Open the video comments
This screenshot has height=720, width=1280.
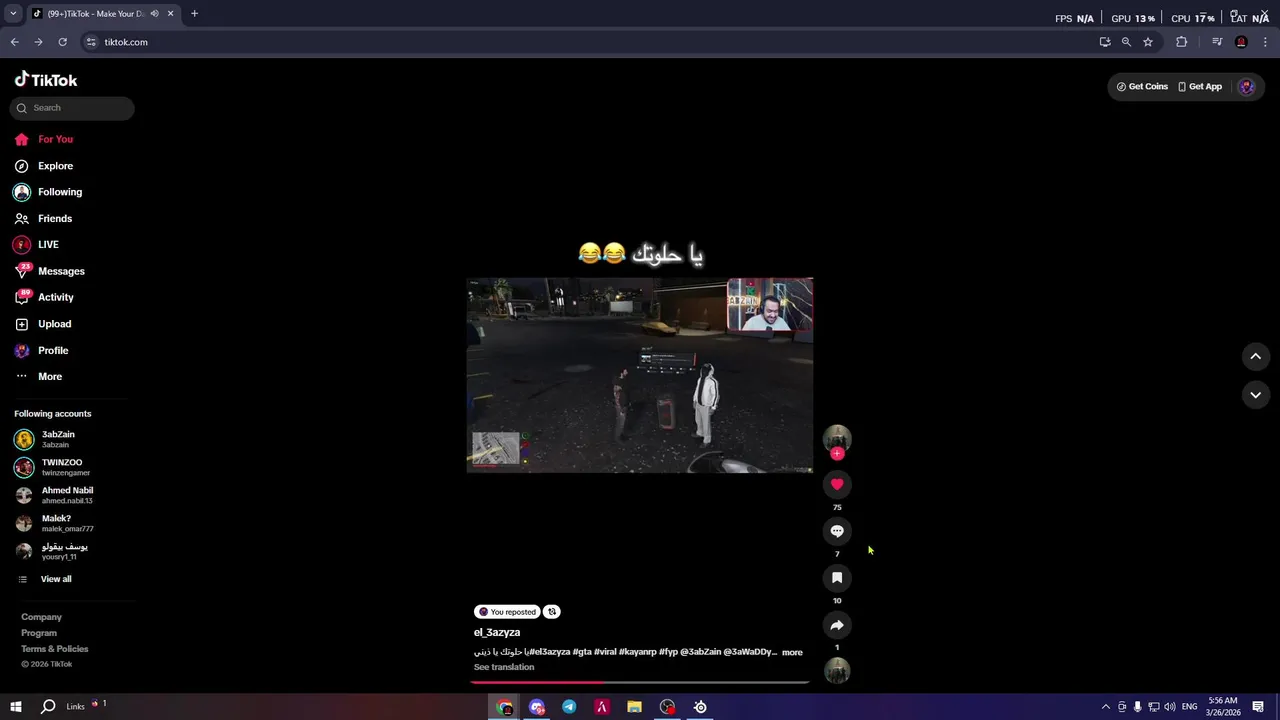[837, 531]
